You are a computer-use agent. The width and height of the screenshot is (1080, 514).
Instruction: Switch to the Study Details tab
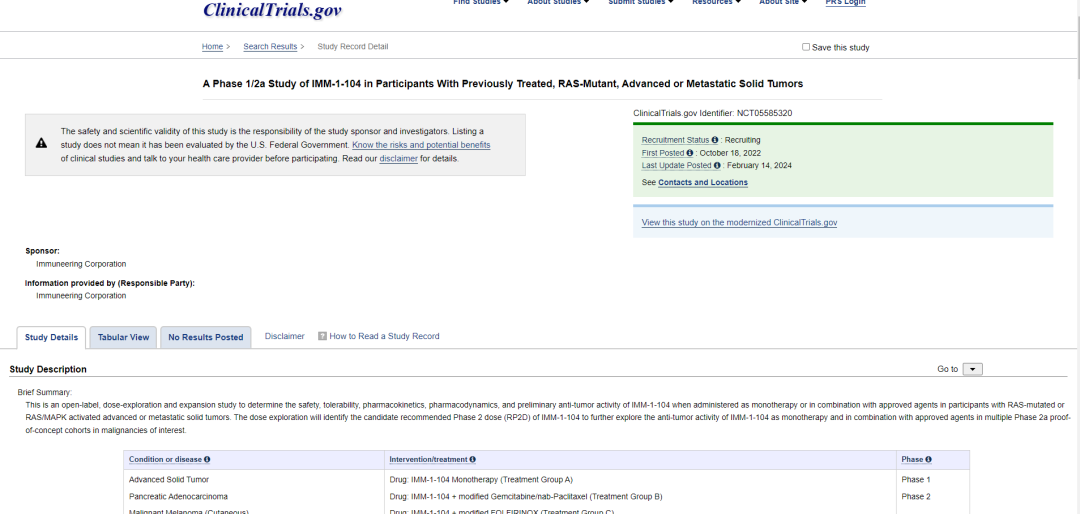pos(51,338)
